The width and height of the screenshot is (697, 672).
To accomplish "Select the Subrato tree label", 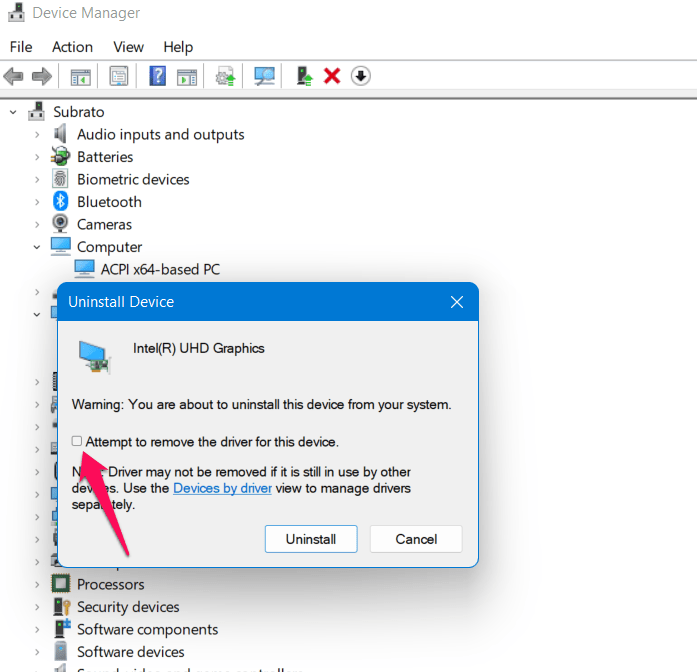I will click(x=79, y=112).
